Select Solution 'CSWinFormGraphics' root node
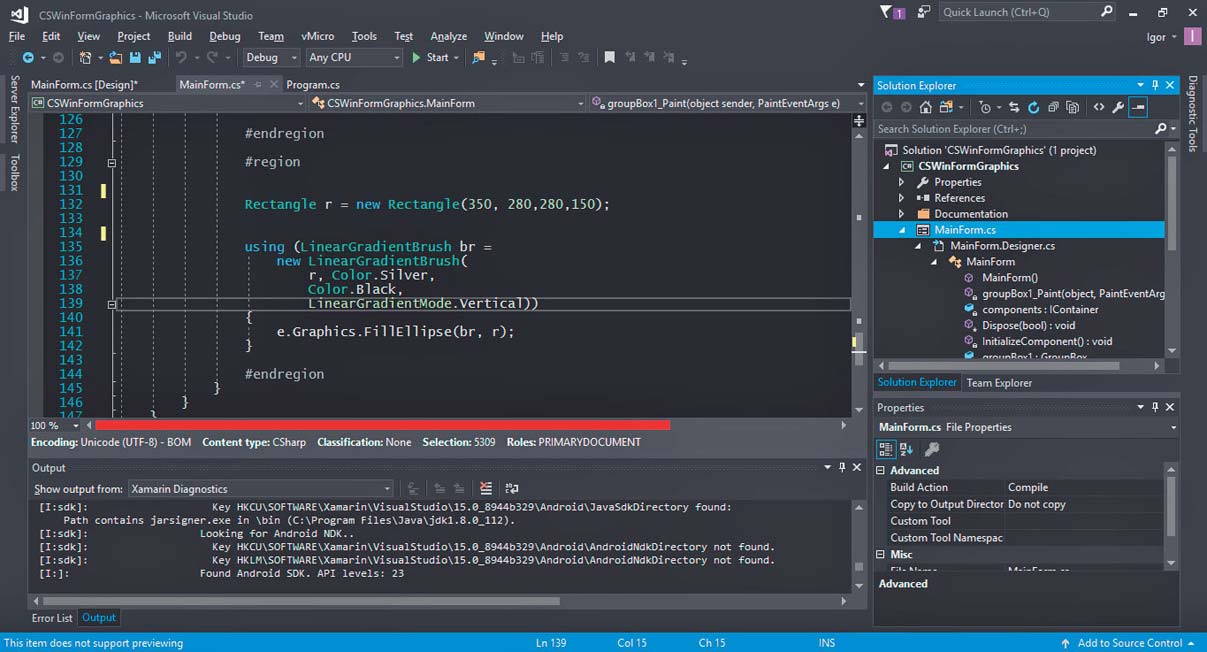 [x=999, y=150]
